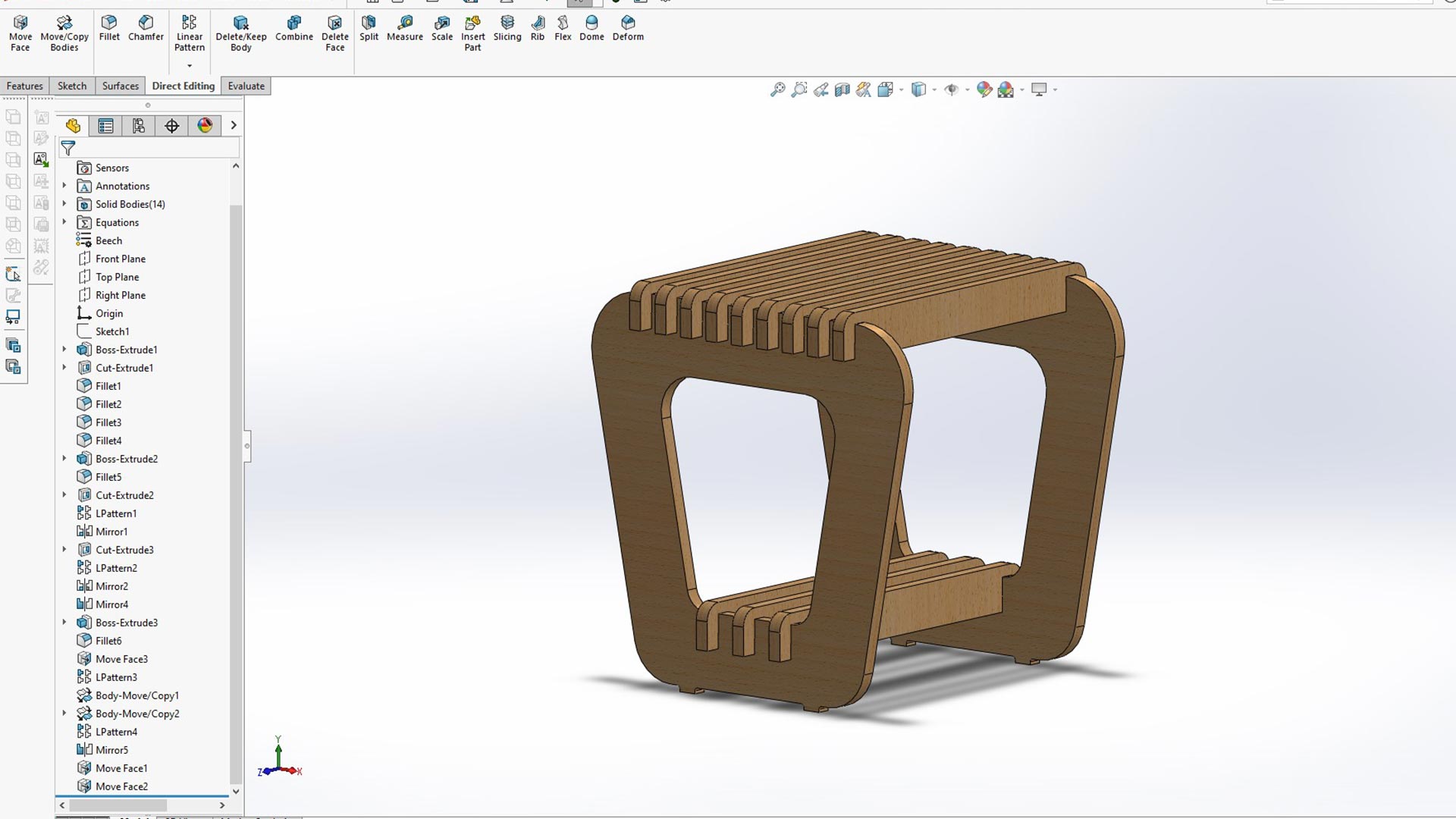Open the DimXpertManager tab
1456x819 pixels.
point(172,126)
